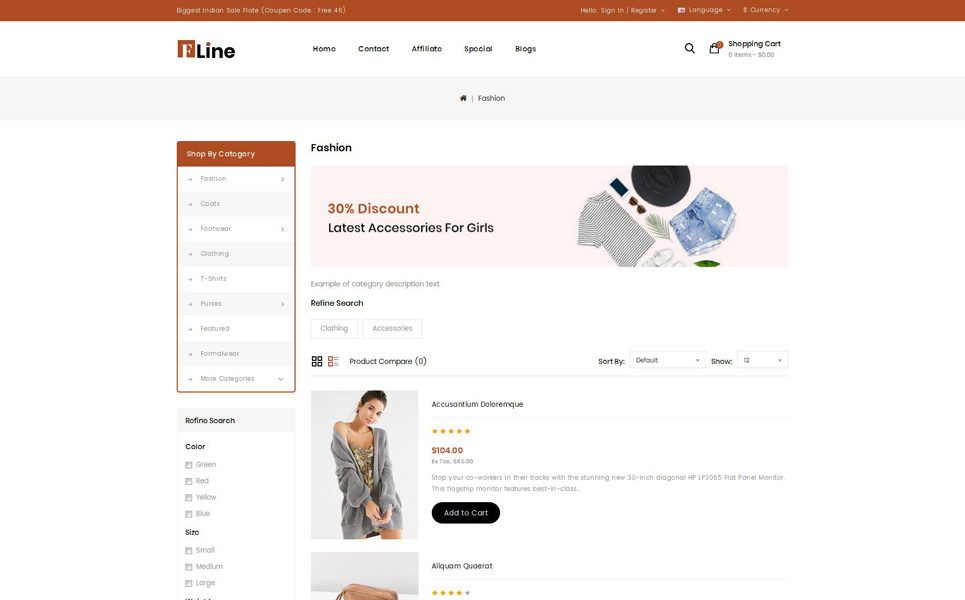Open the Currency selector

pos(766,10)
